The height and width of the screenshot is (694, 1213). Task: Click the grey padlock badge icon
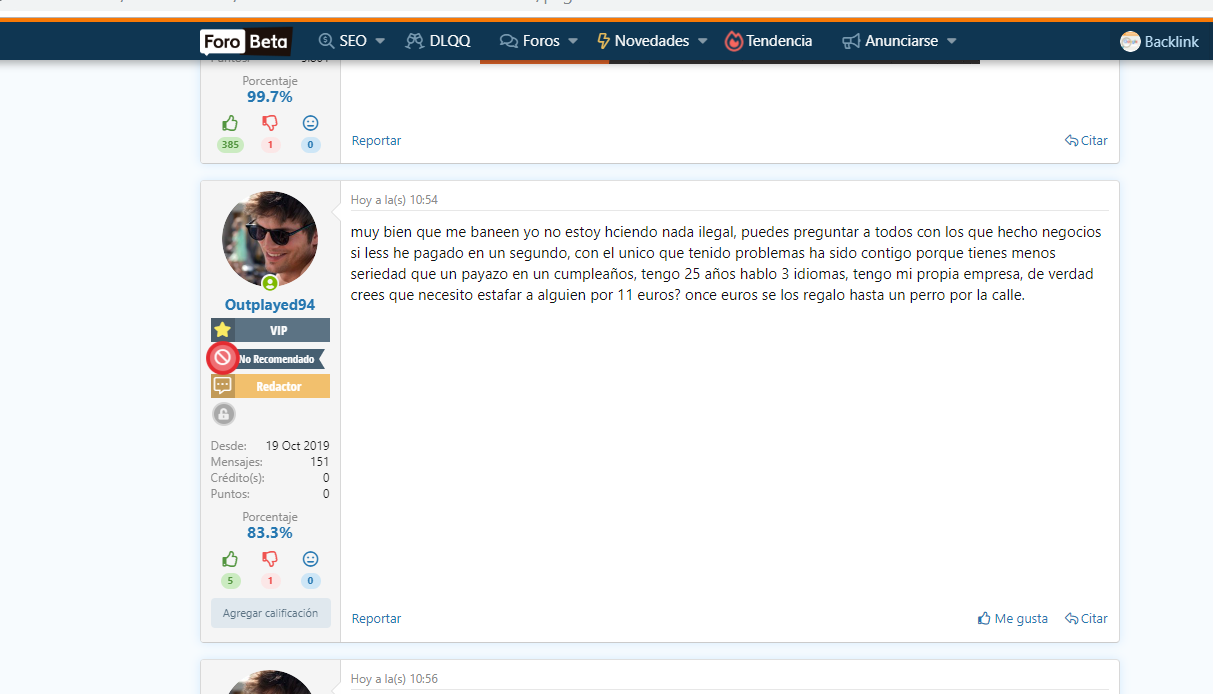tap(223, 414)
